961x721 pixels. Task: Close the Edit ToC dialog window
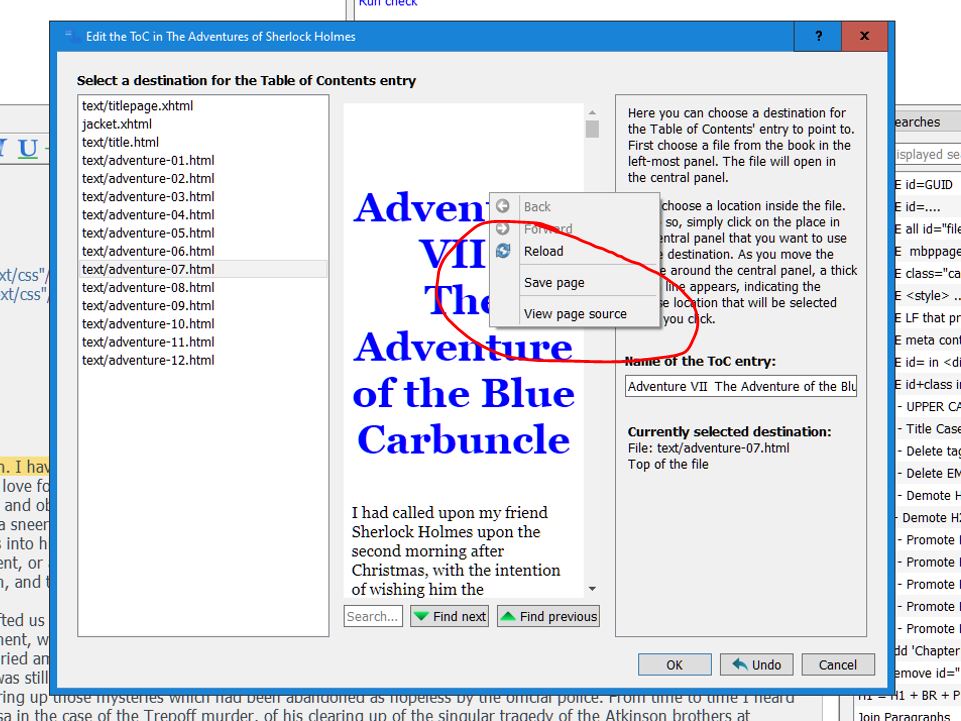click(864, 36)
